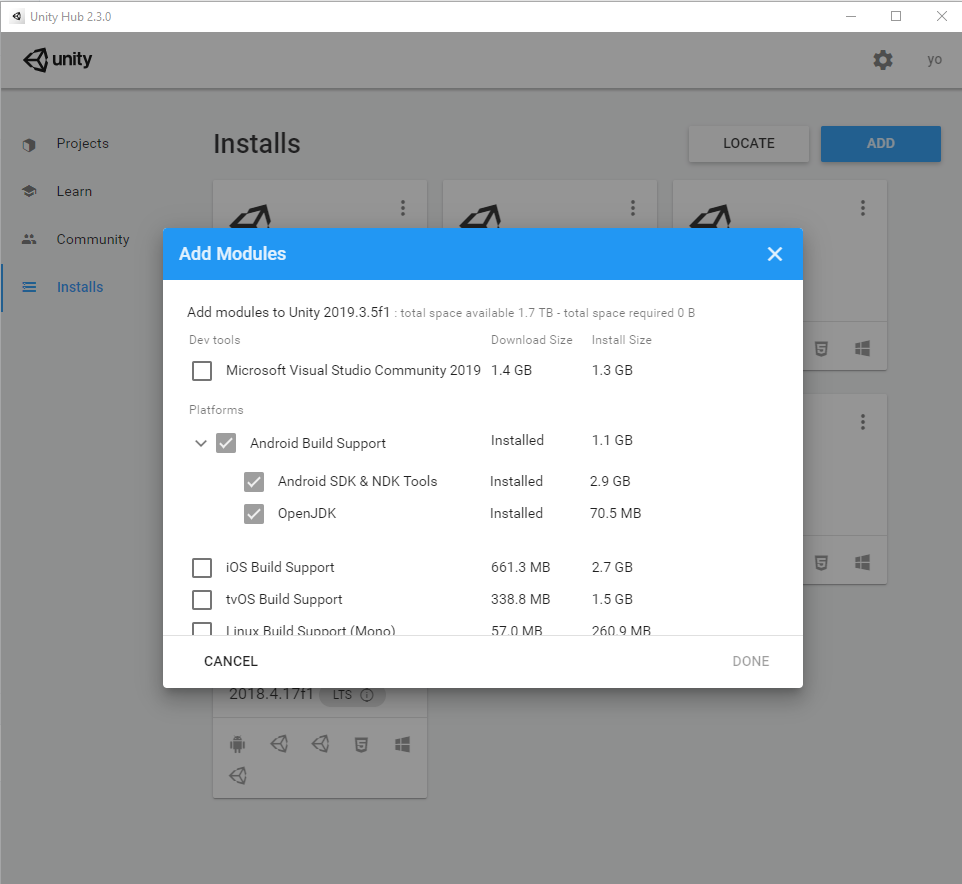This screenshot has width=962, height=884.
Task: Click the Projects cube icon in sidebar
Action: [x=29, y=144]
